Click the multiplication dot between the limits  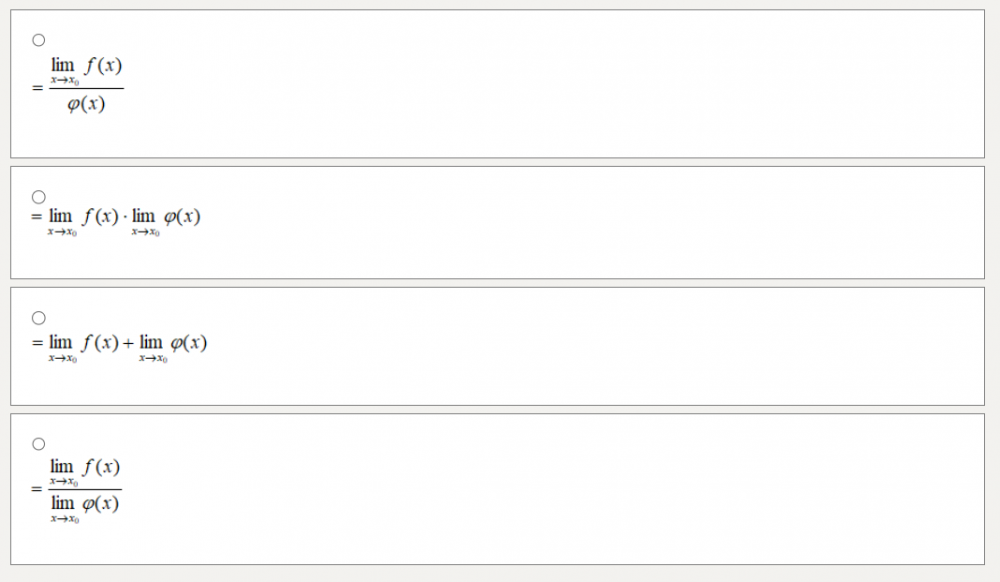pyautogui.click(x=126, y=217)
